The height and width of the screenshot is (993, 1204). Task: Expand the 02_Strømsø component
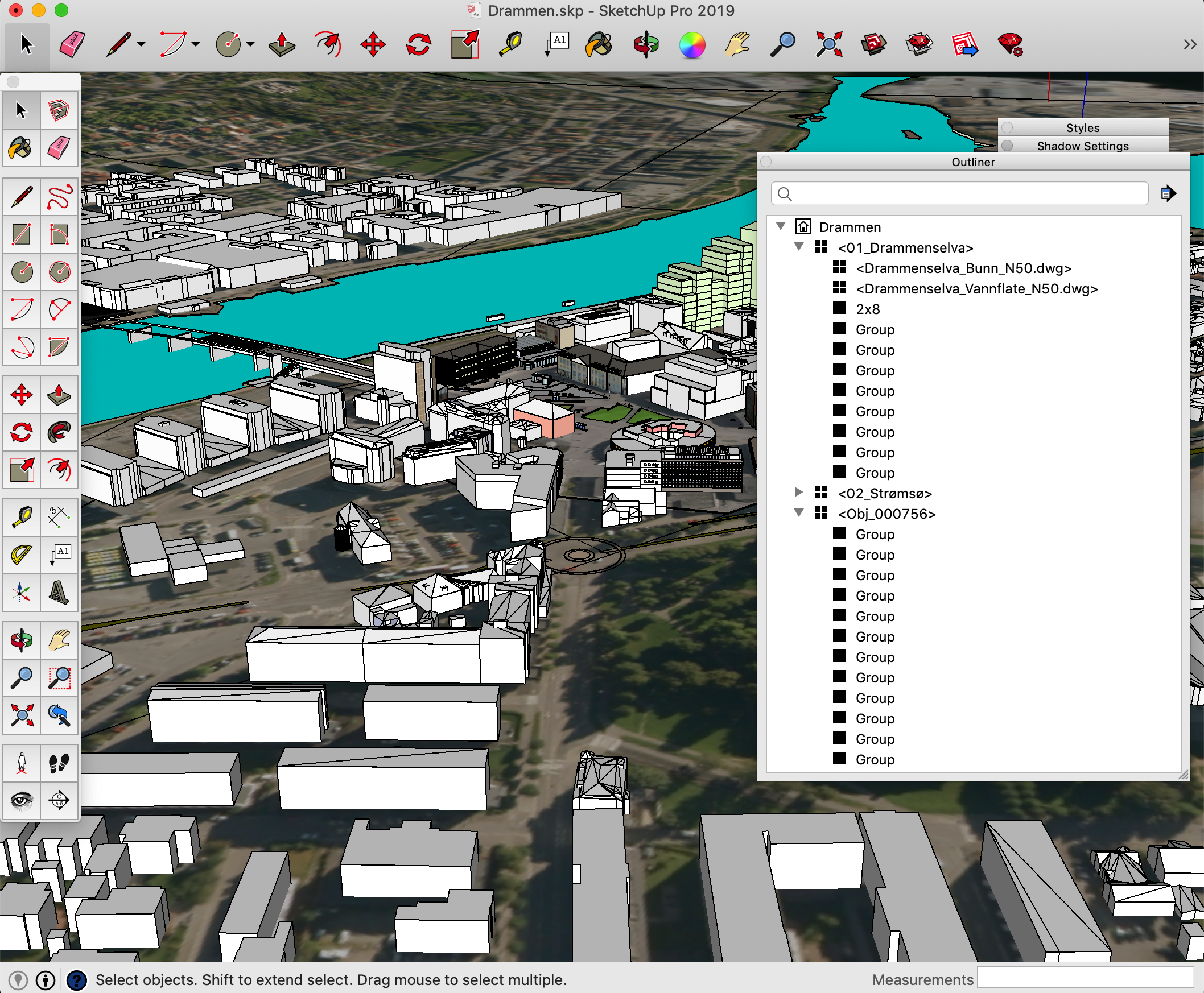point(799,492)
